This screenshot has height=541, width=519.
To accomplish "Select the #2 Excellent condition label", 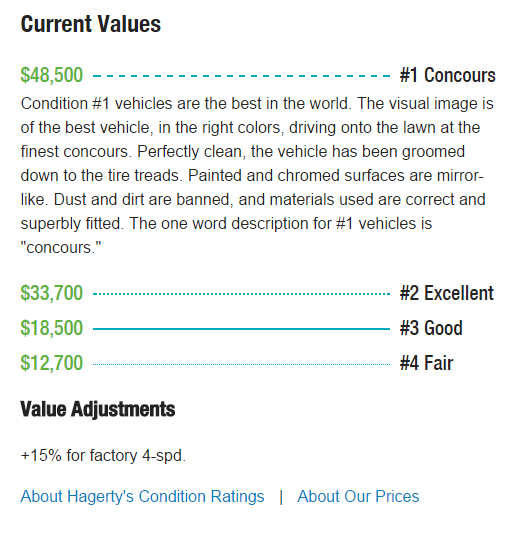I will pos(447,293).
